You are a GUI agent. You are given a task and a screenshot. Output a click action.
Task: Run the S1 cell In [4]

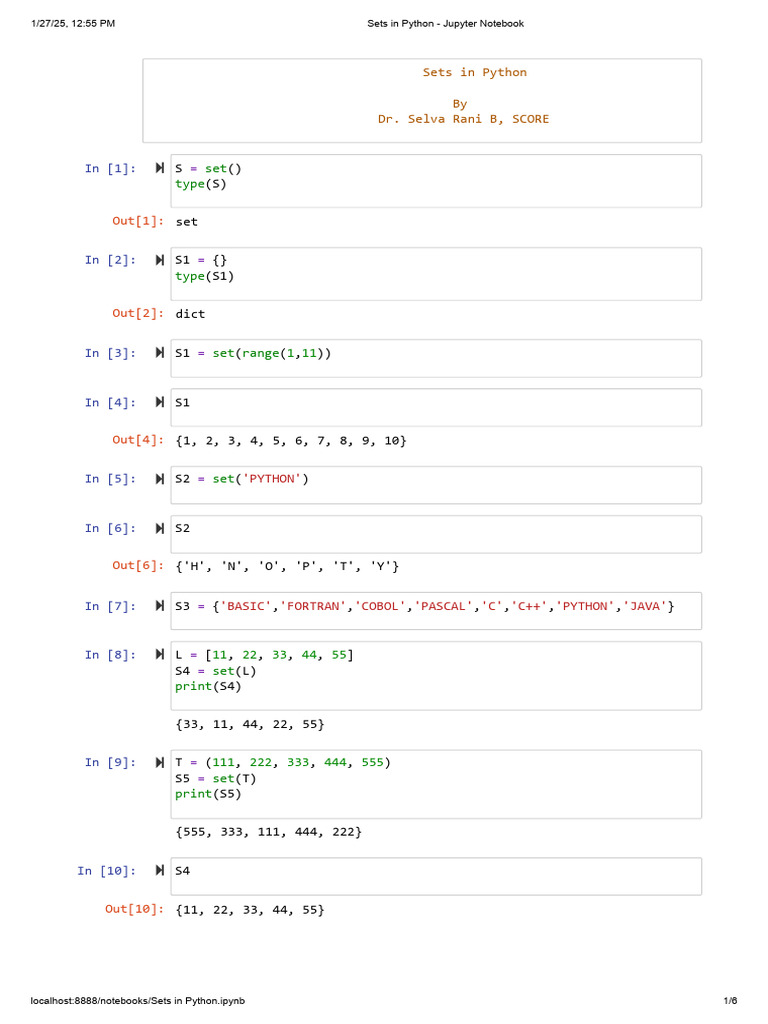tap(159, 402)
